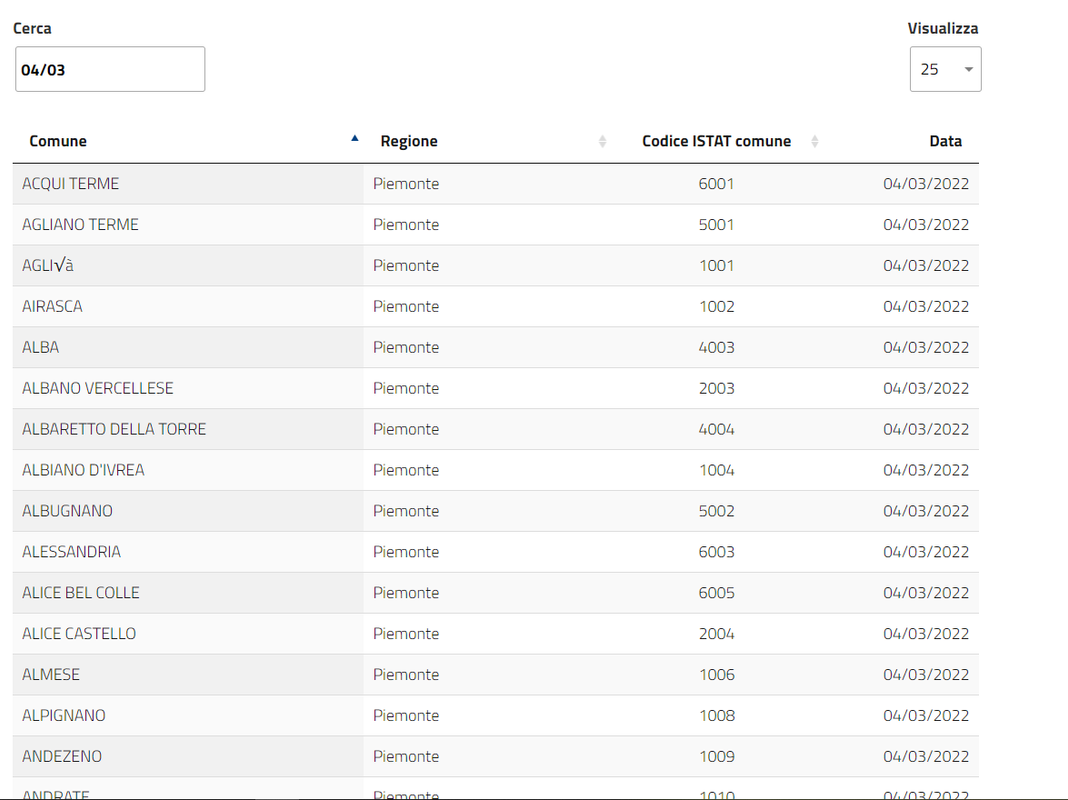This screenshot has width=1068, height=800.
Task: Select the ALICE CASTELLO cell
Action: click(x=188, y=633)
